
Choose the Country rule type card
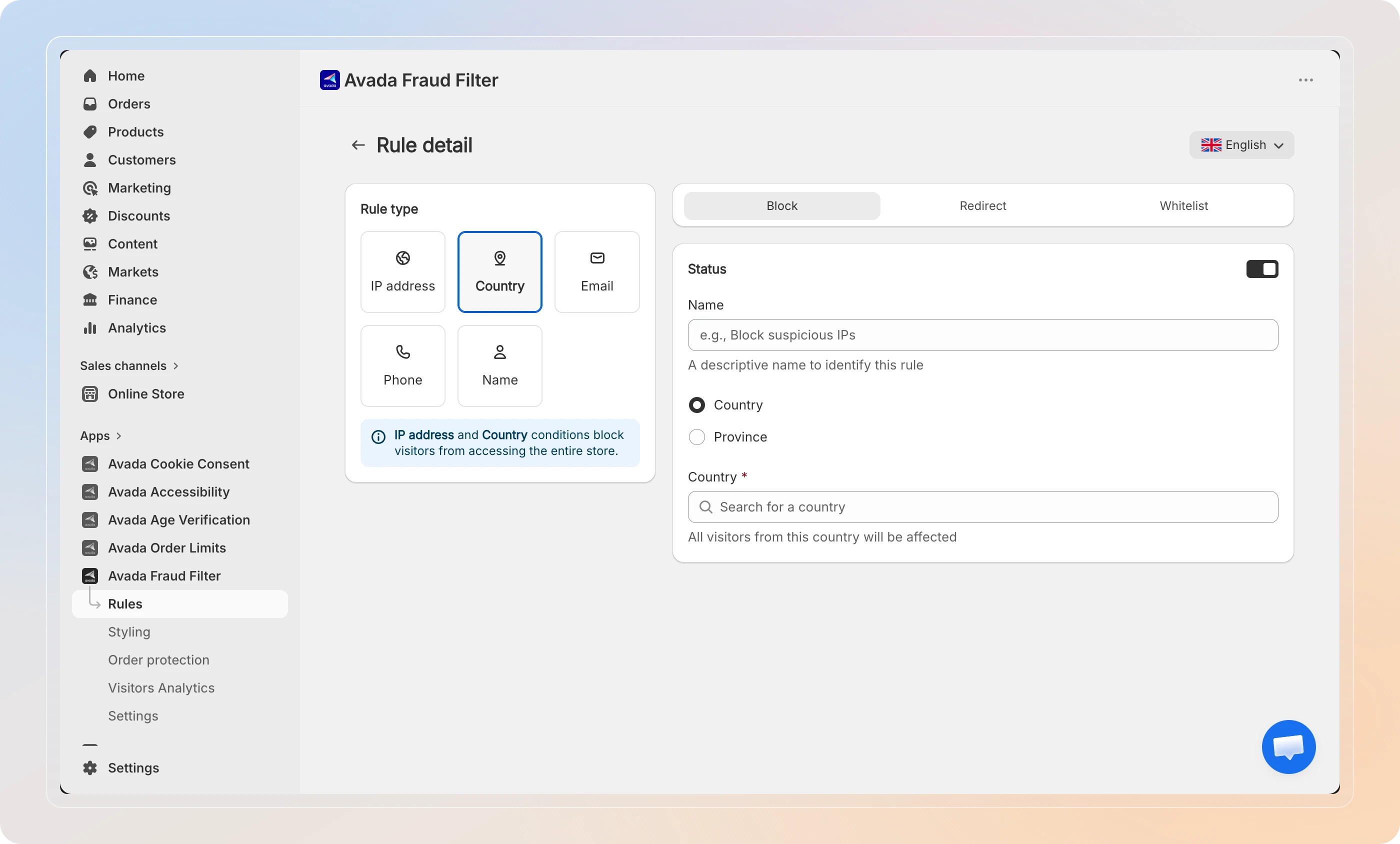click(500, 272)
